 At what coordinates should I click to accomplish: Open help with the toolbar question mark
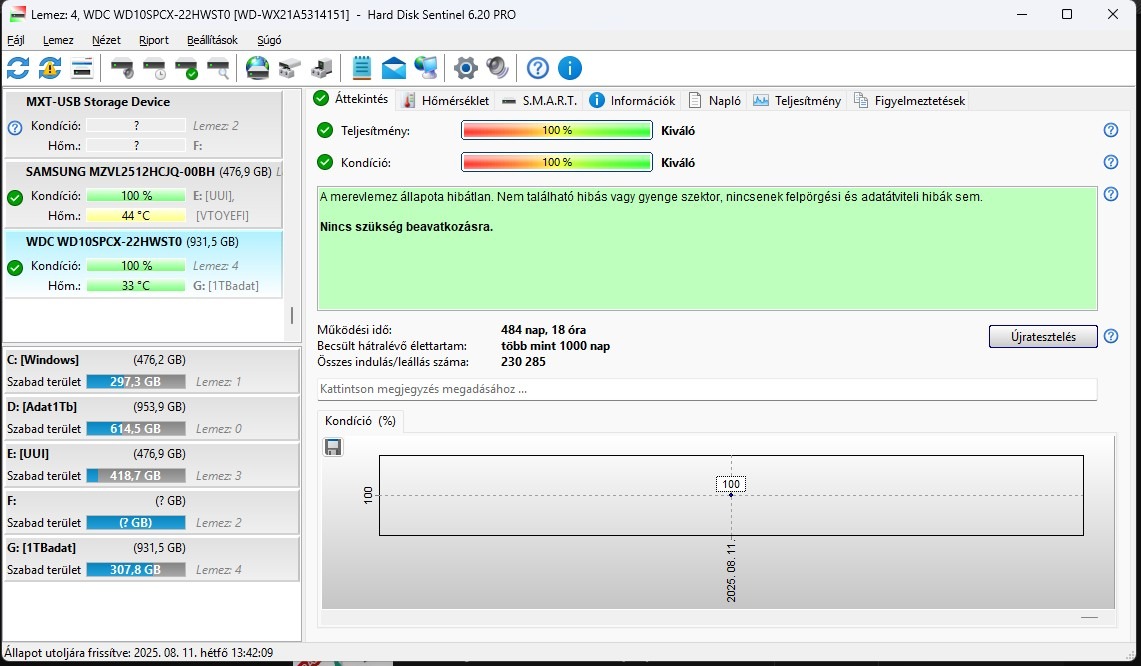(x=538, y=68)
